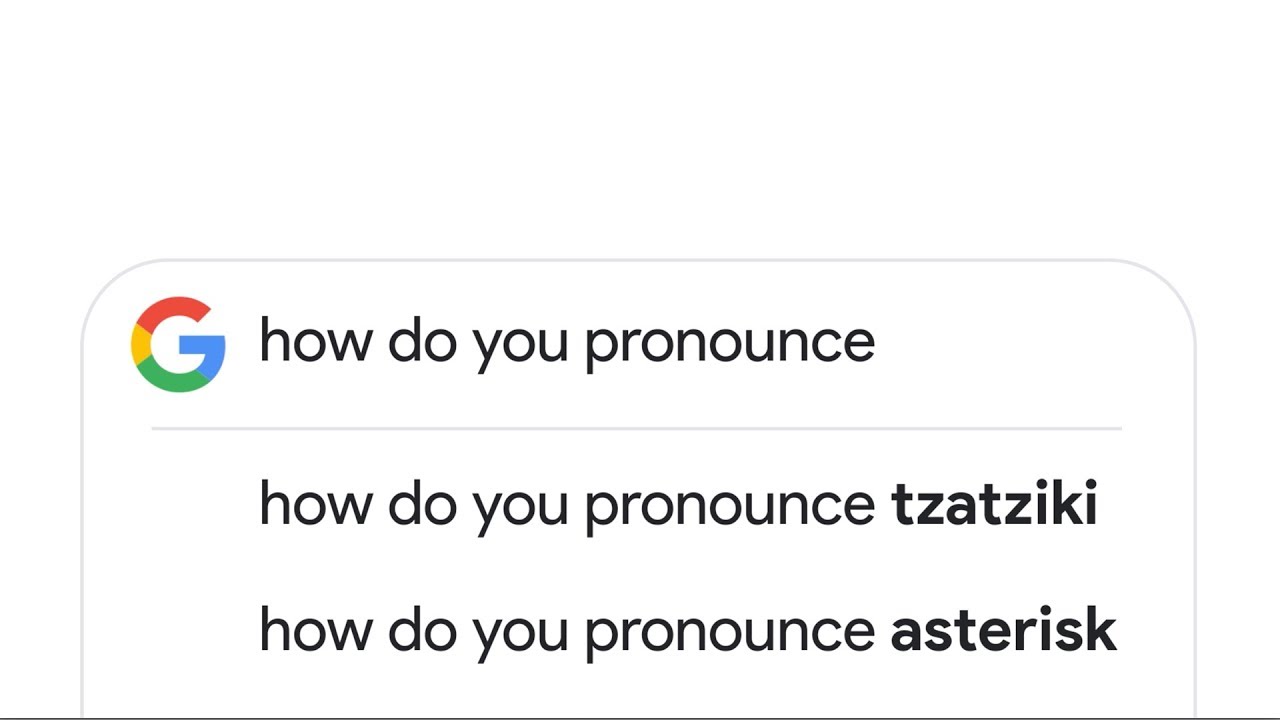The width and height of the screenshot is (1280, 720).
Task: Click empty white area above search card
Action: pos(640,130)
